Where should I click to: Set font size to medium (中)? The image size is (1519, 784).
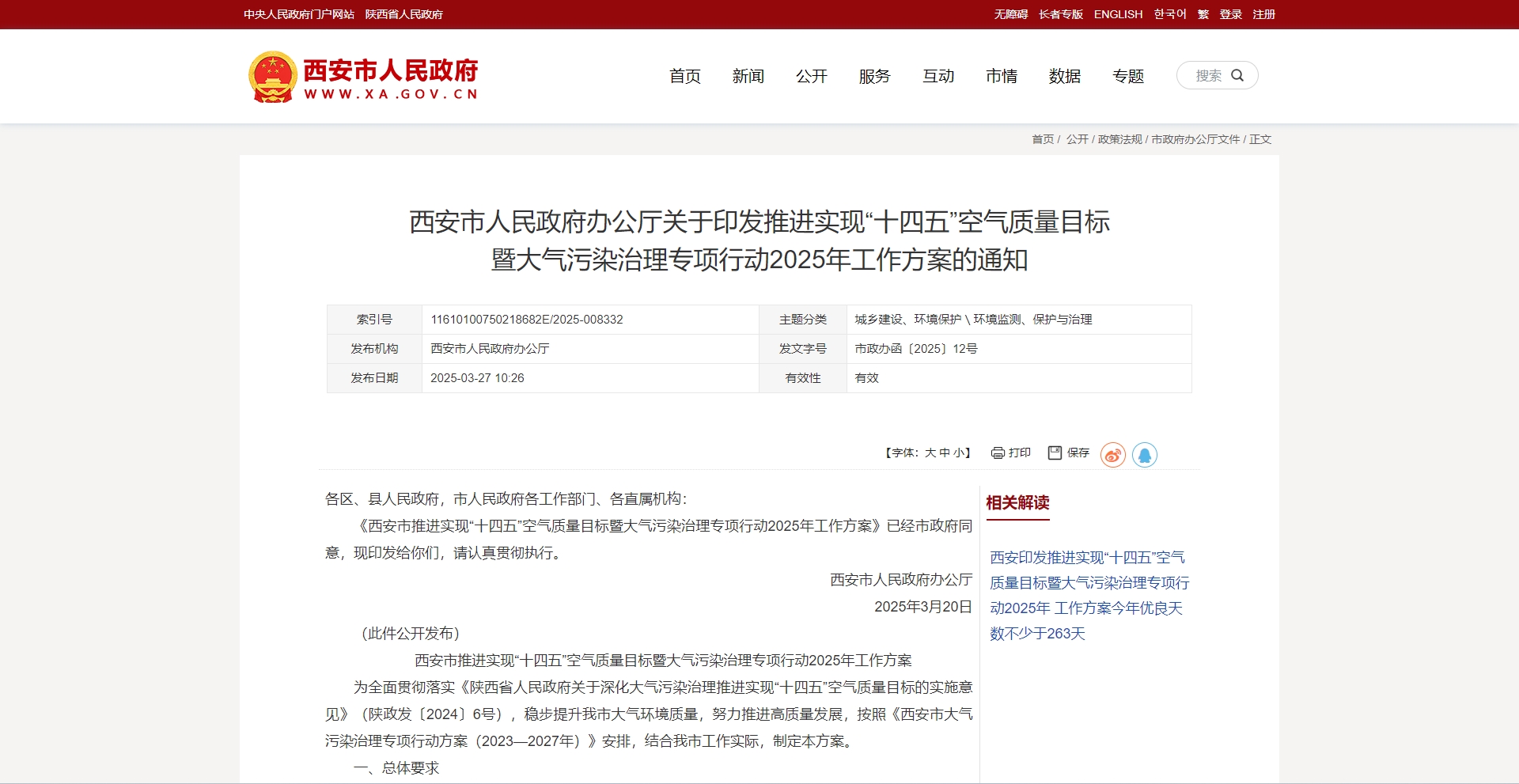(945, 453)
